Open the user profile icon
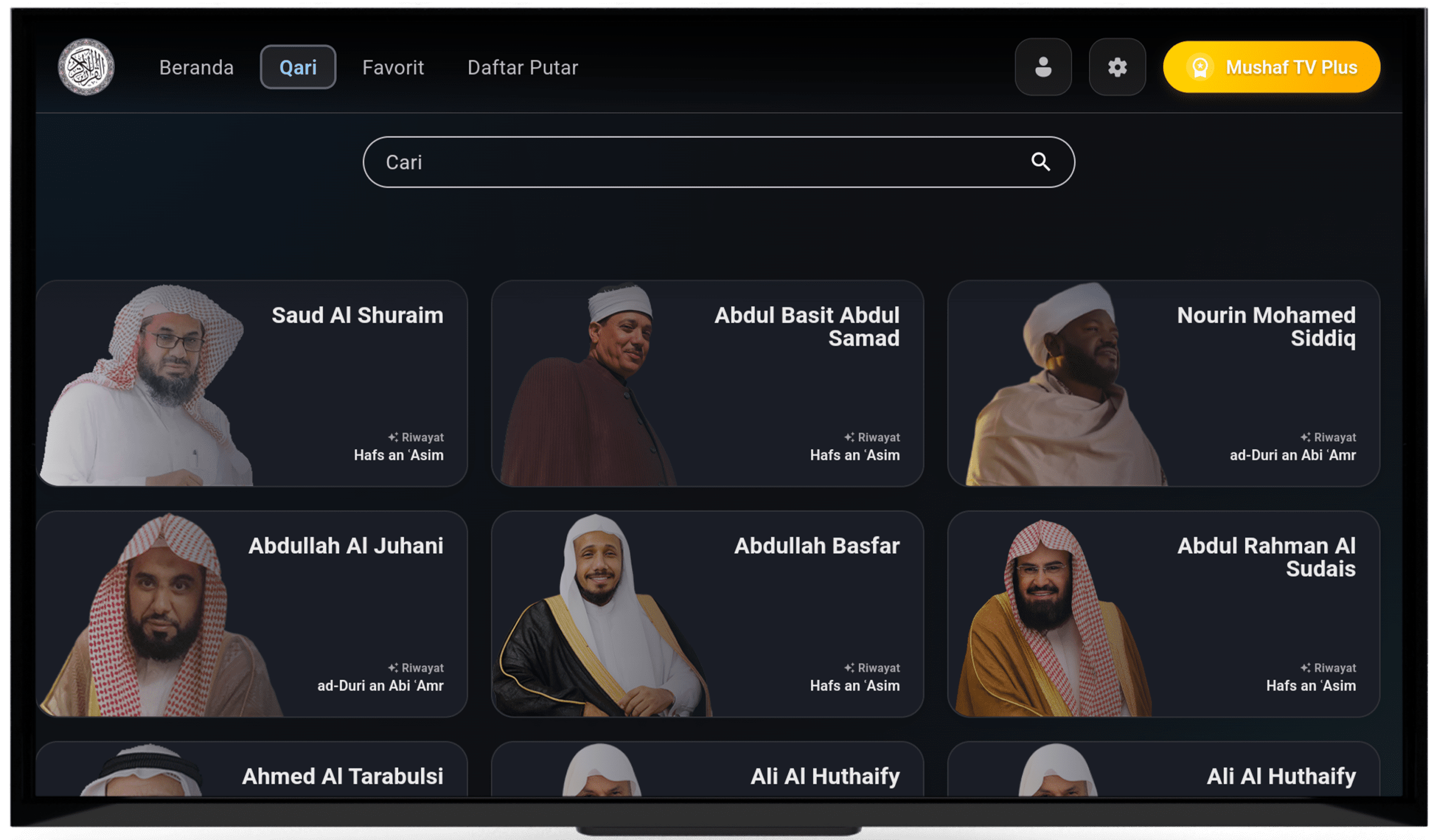Viewport: 1434px width, 840px height. click(1042, 67)
